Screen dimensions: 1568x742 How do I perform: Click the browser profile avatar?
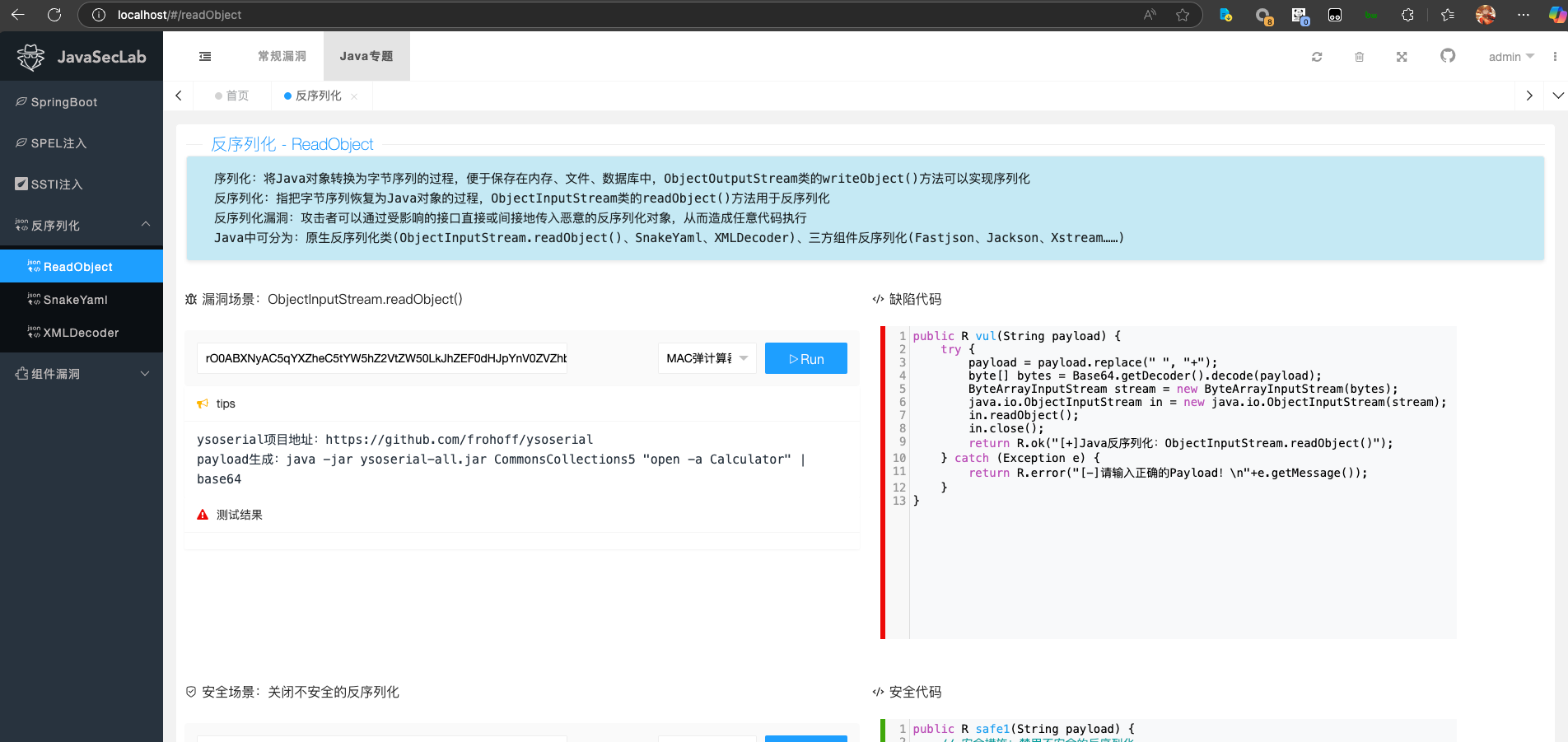pos(1486,15)
